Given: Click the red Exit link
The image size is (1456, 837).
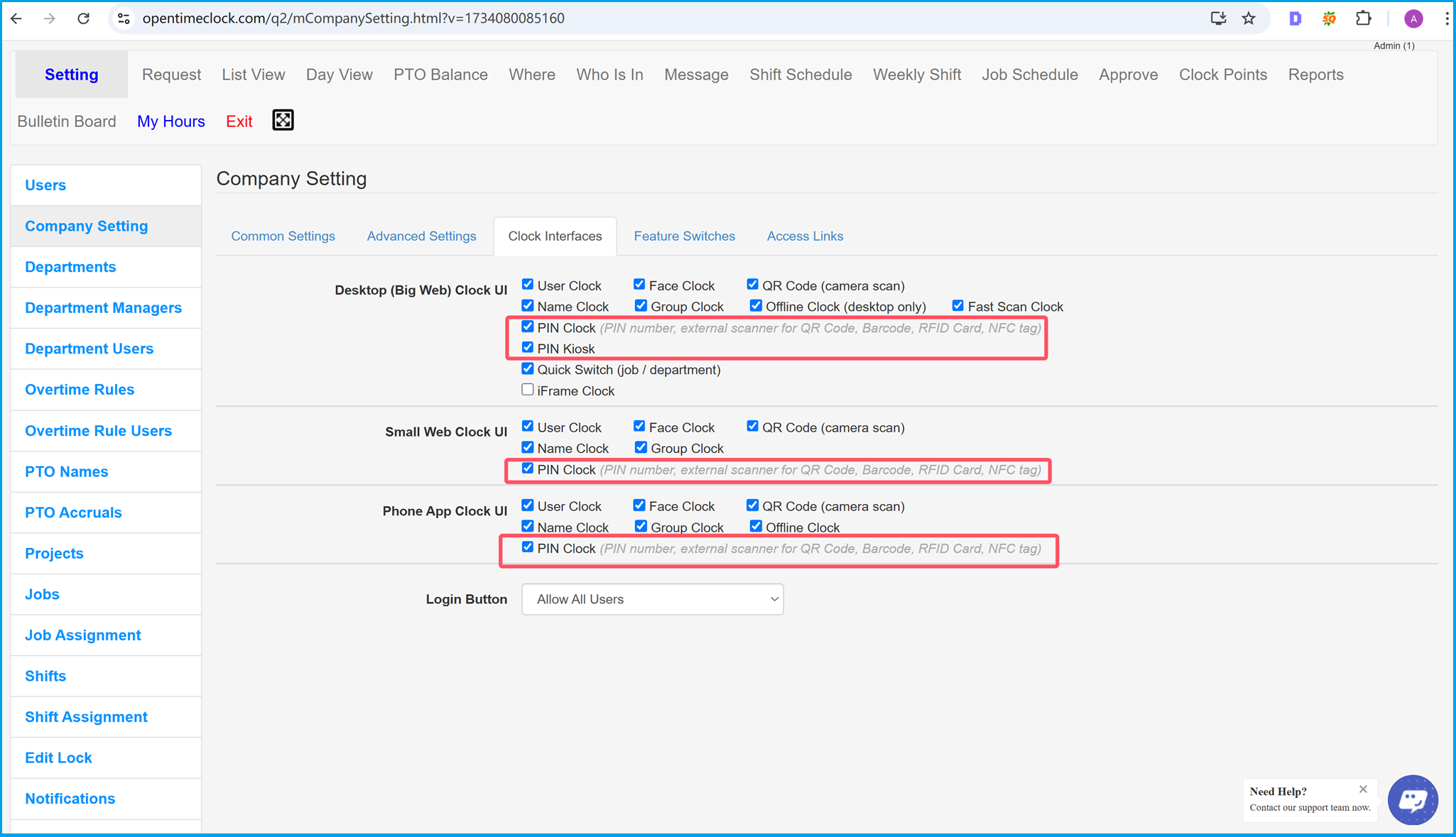Looking at the screenshot, I should (x=239, y=121).
